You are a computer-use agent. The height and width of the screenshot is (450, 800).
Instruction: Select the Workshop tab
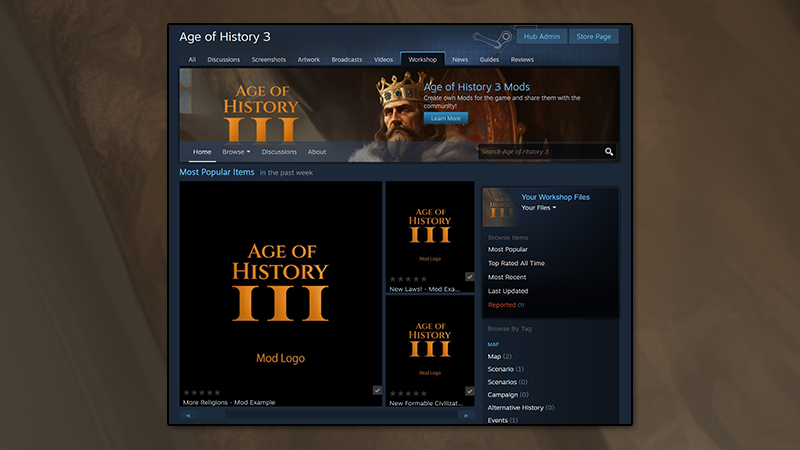coord(422,59)
